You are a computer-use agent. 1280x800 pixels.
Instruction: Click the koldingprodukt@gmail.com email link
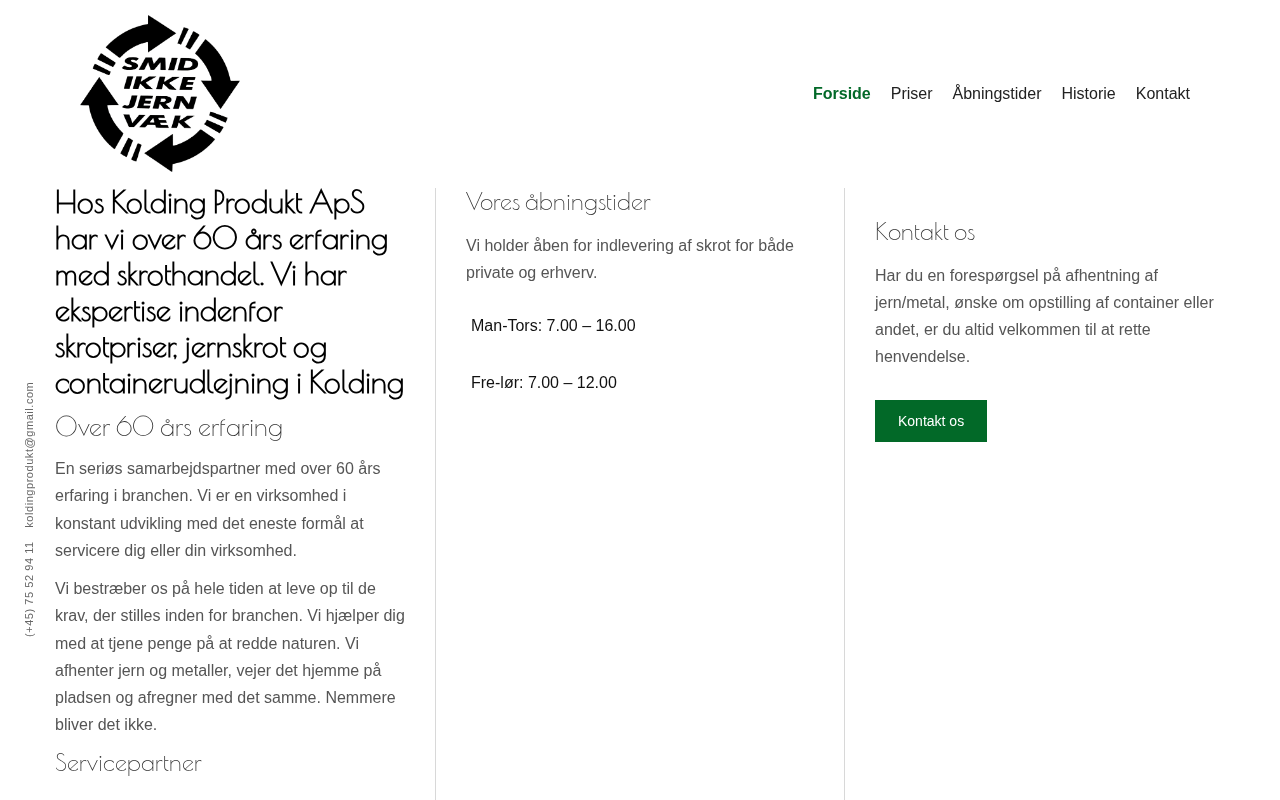[x=29, y=455]
